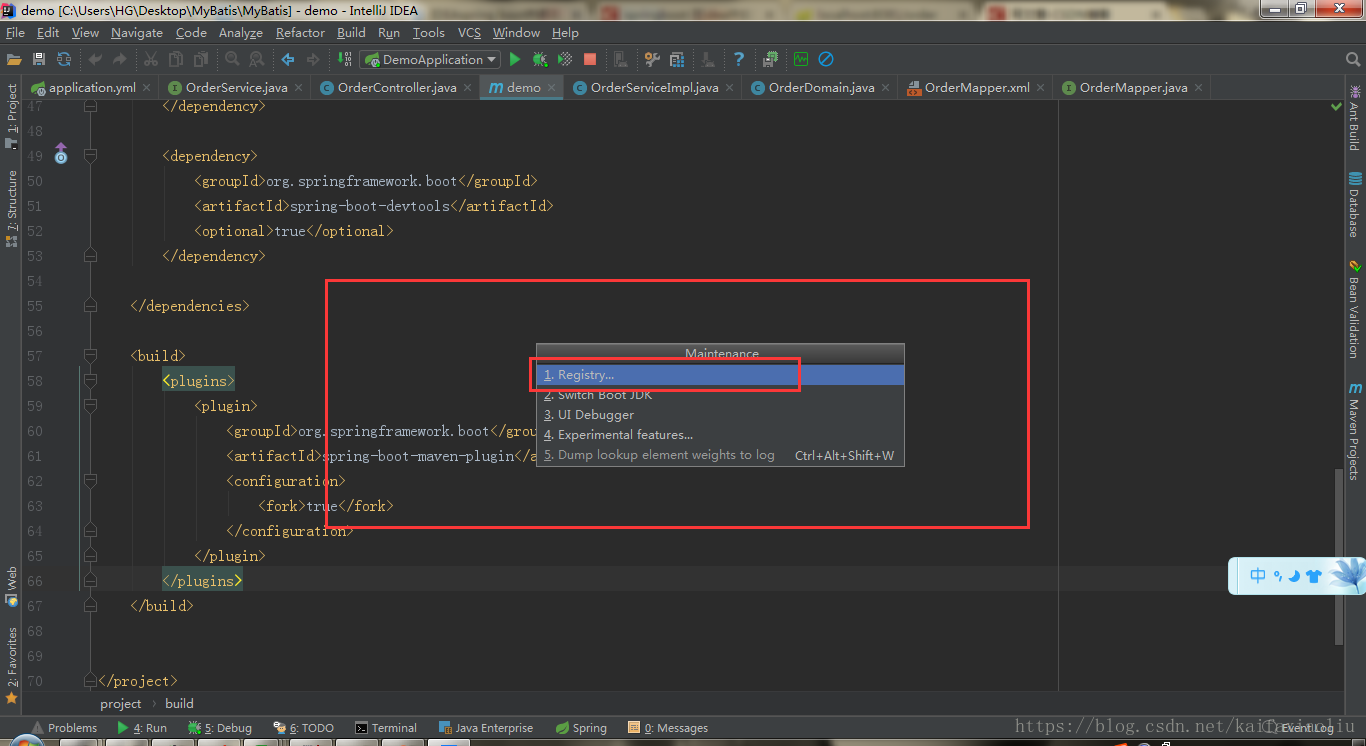This screenshot has height=746, width=1366.
Task: Open the 5: Debug tool window button
Action: tap(220, 728)
